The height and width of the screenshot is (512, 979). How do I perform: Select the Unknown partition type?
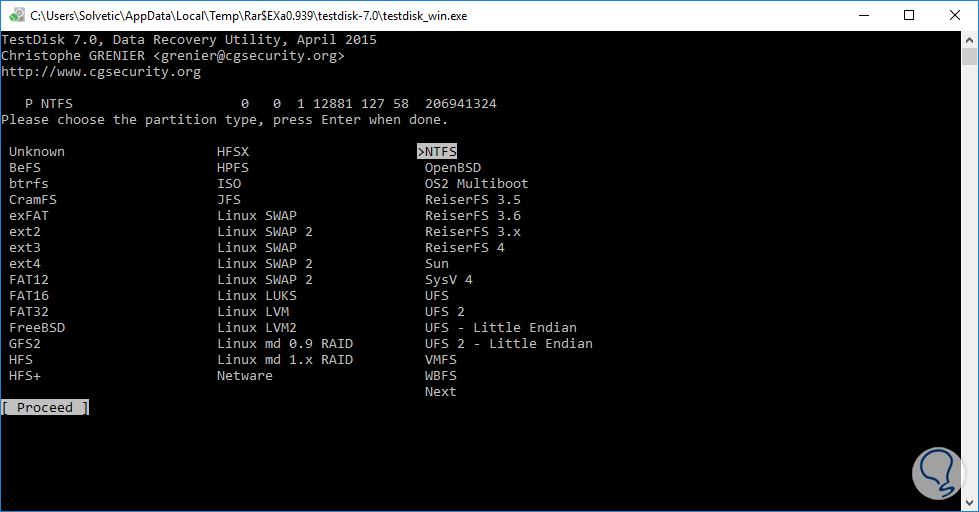[x=37, y=152]
